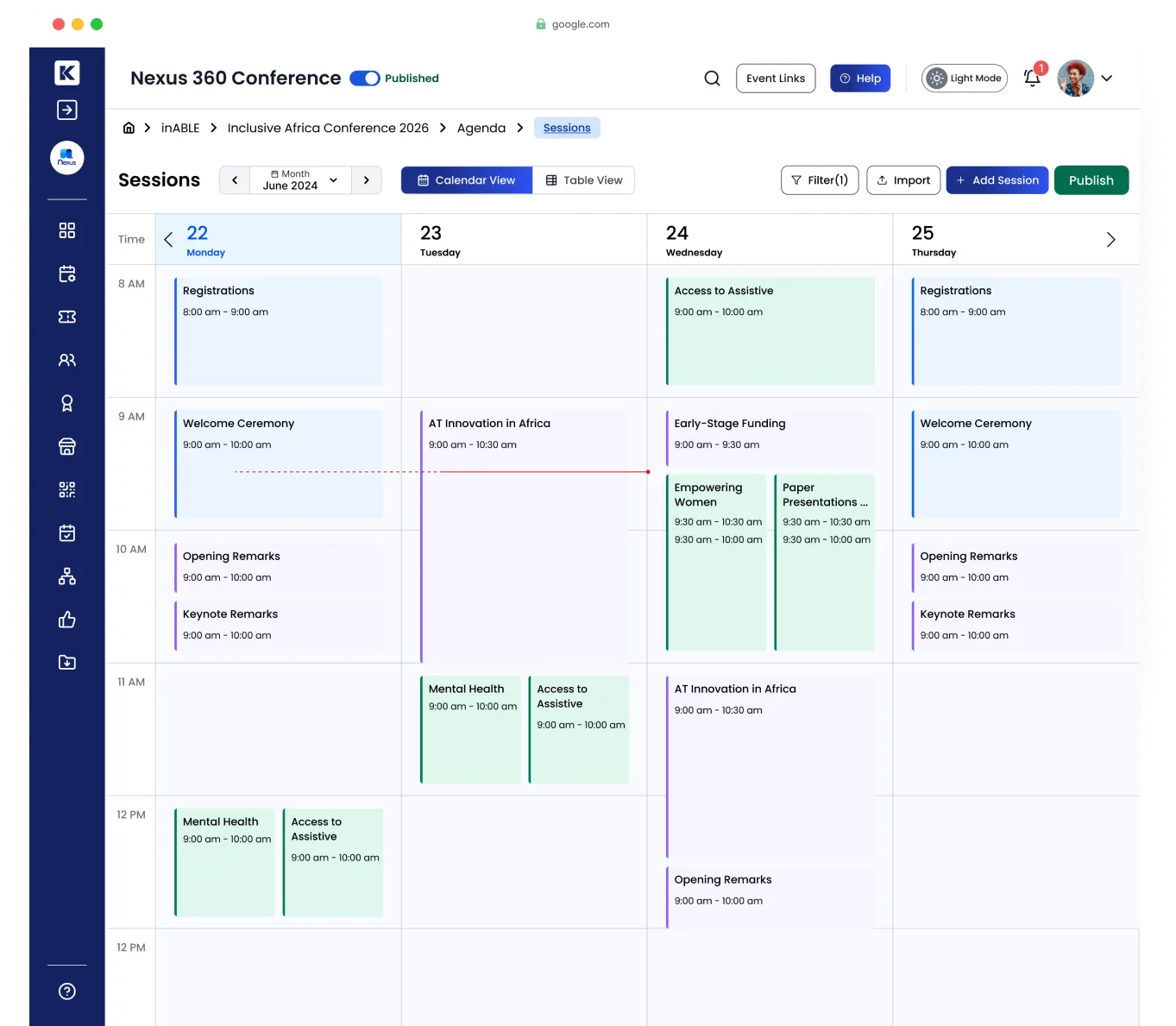This screenshot has height=1026, width=1176.
Task: Toggle the Published switch
Action: click(365, 79)
